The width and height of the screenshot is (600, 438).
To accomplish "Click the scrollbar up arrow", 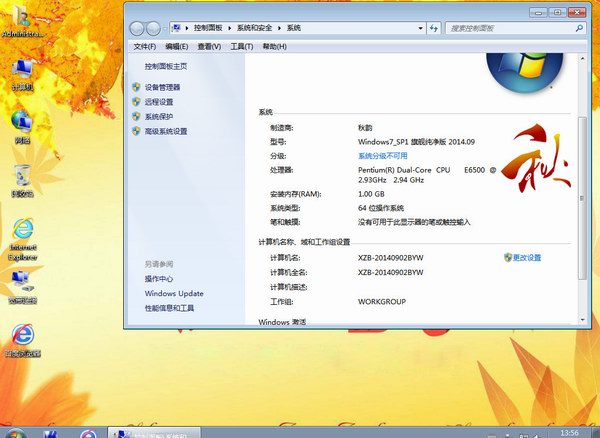I will (x=582, y=59).
